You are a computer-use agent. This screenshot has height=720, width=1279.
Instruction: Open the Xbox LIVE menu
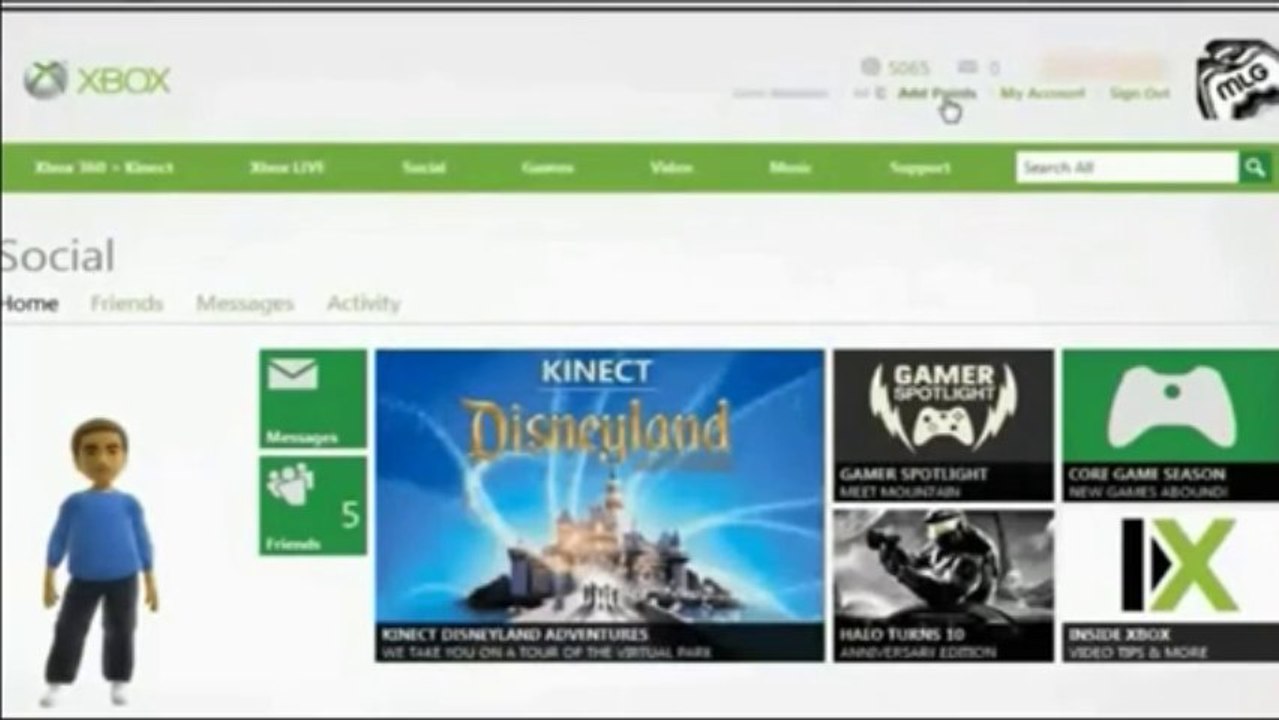(x=287, y=168)
